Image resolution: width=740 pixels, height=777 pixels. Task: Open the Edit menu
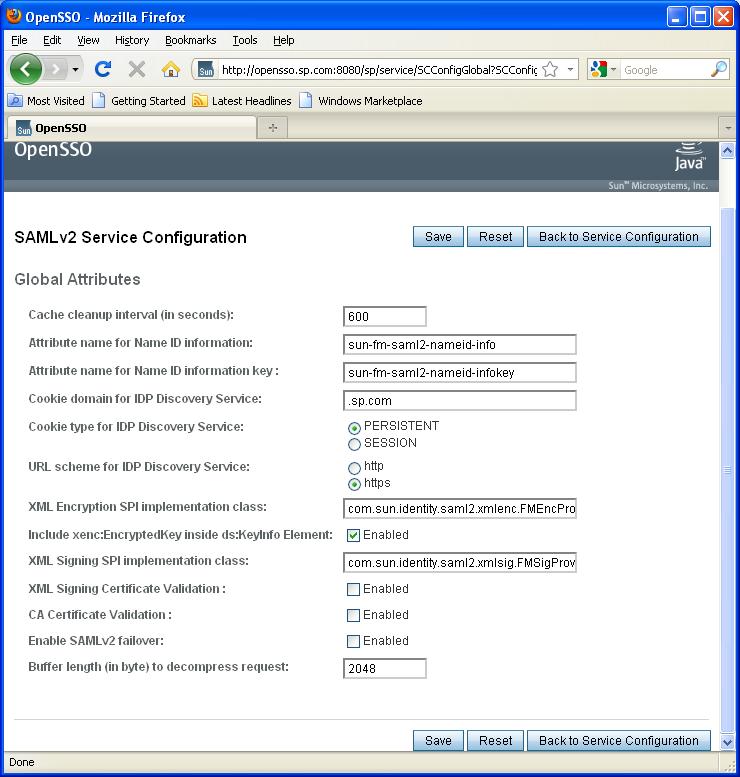52,40
